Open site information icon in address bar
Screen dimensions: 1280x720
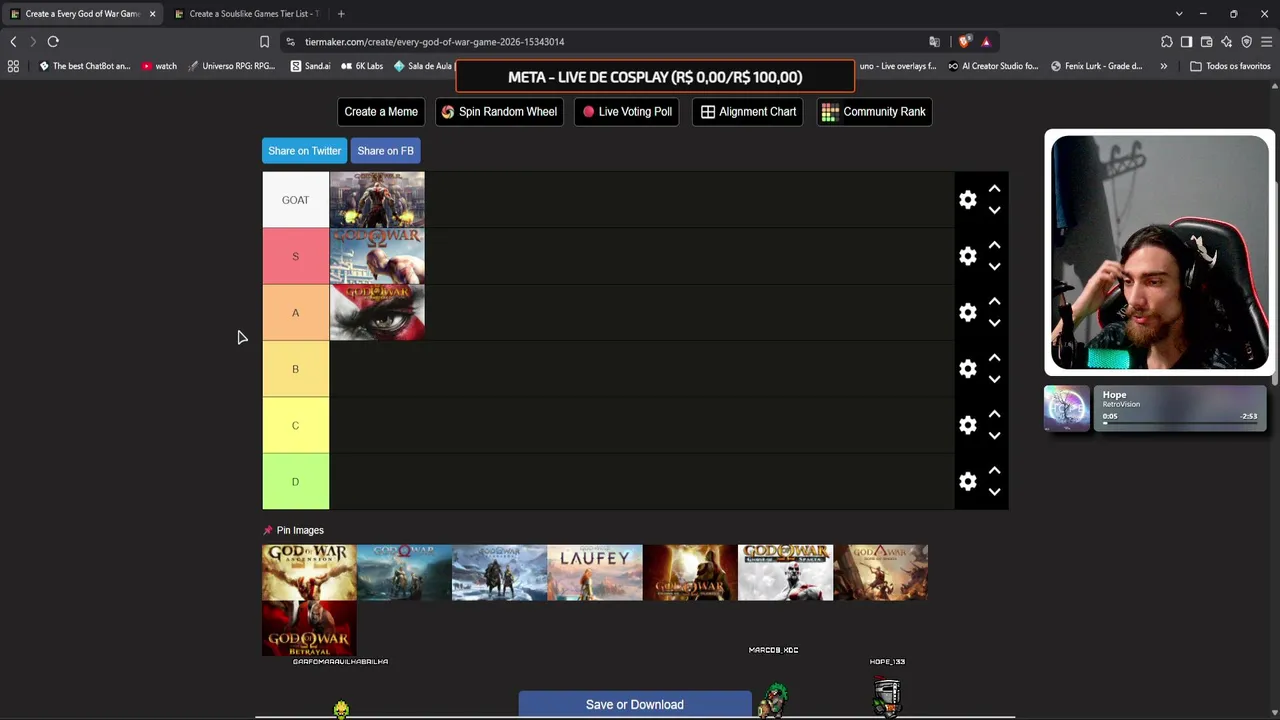[290, 42]
